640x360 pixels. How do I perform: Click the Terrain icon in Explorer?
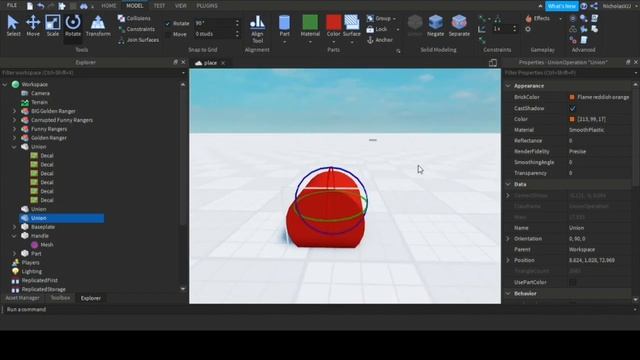pyautogui.click(x=25, y=102)
